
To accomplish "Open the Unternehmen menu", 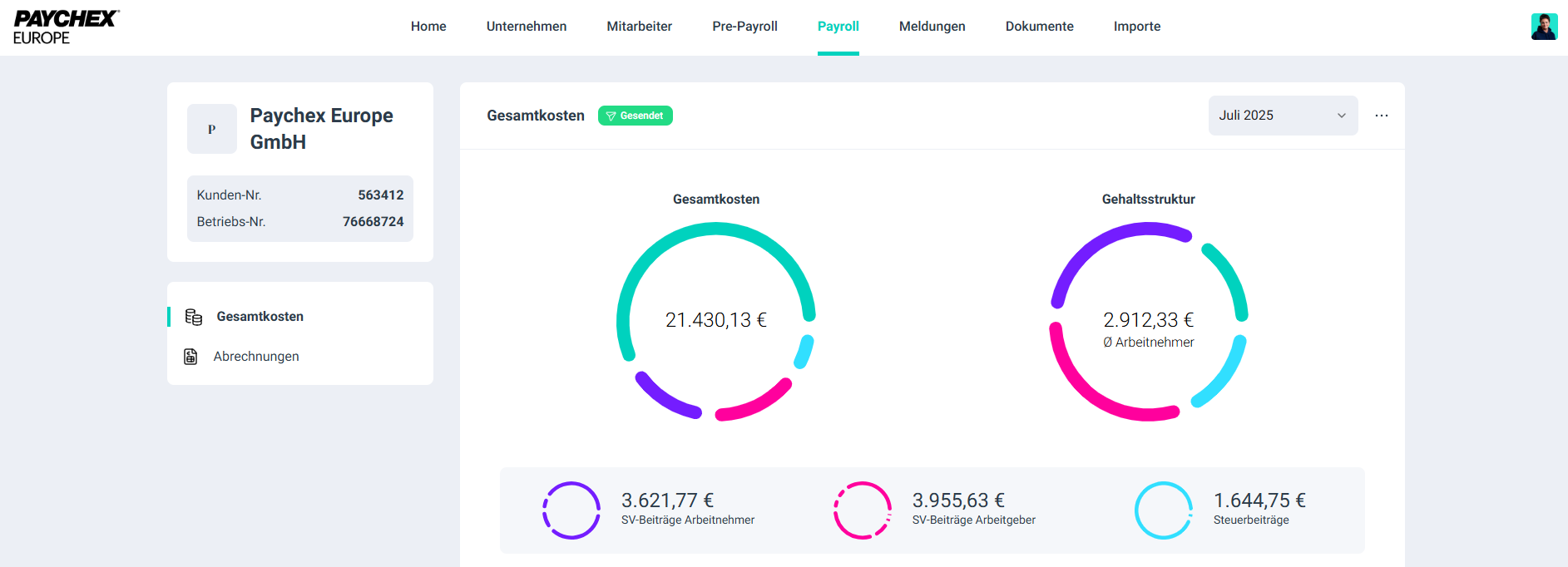I will (527, 27).
